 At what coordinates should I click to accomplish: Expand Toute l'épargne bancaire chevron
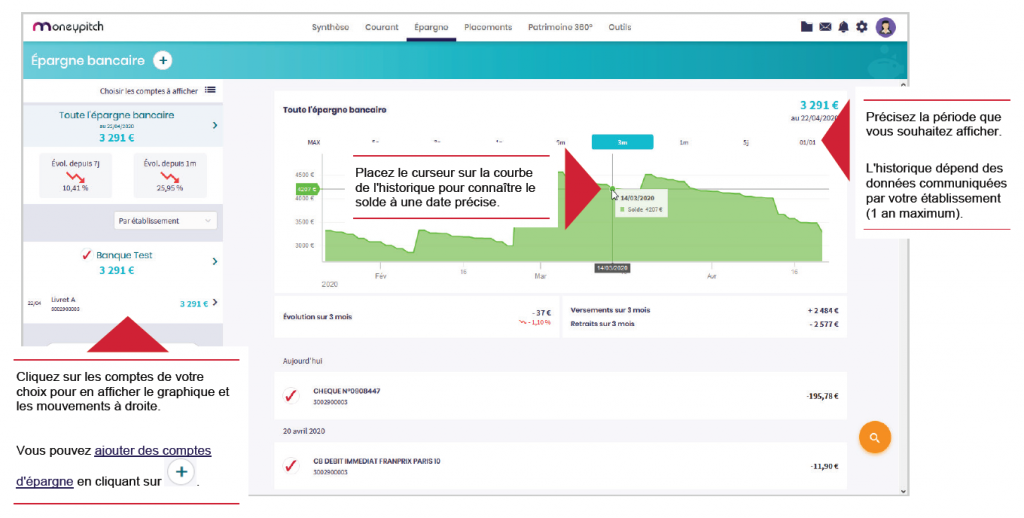[215, 125]
